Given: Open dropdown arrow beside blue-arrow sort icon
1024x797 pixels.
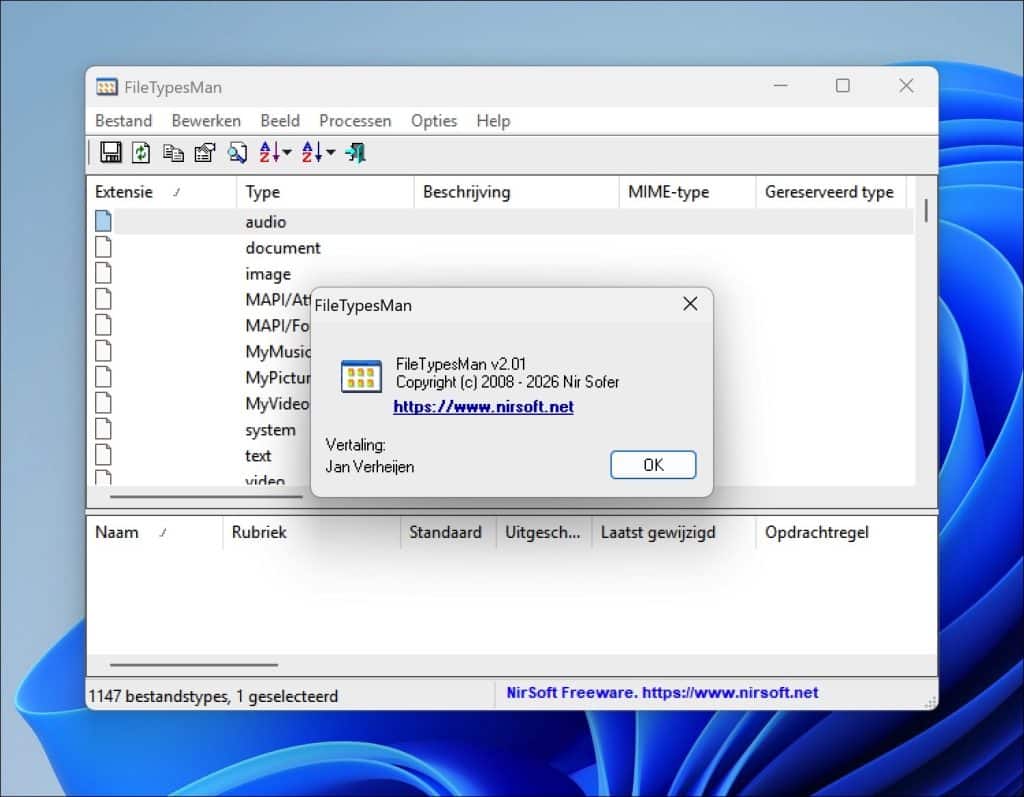Looking at the screenshot, I should click(330, 153).
